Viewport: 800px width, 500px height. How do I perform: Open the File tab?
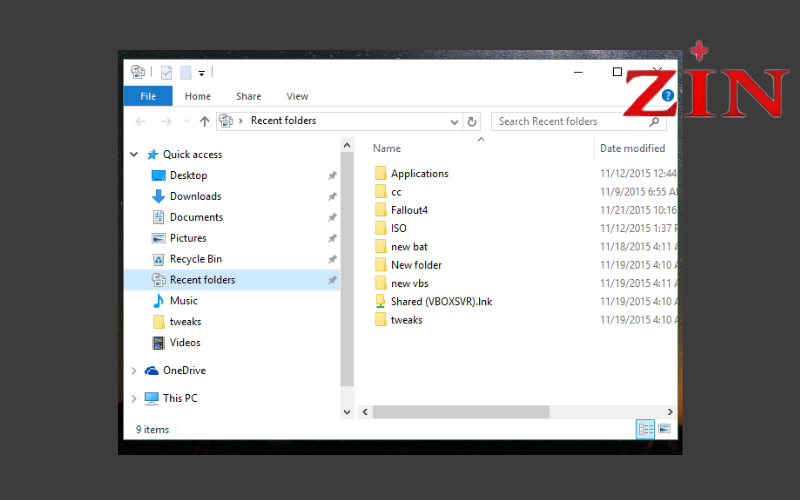coord(148,96)
